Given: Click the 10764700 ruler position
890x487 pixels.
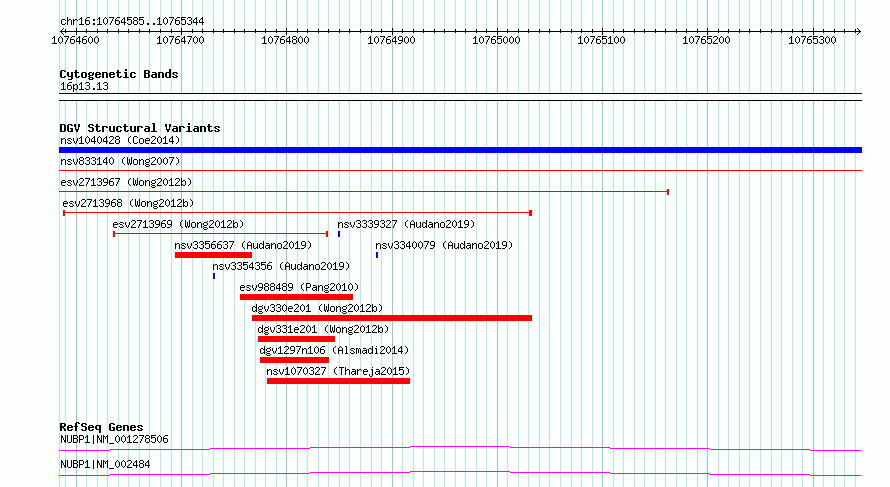Looking at the screenshot, I should 180,40.
